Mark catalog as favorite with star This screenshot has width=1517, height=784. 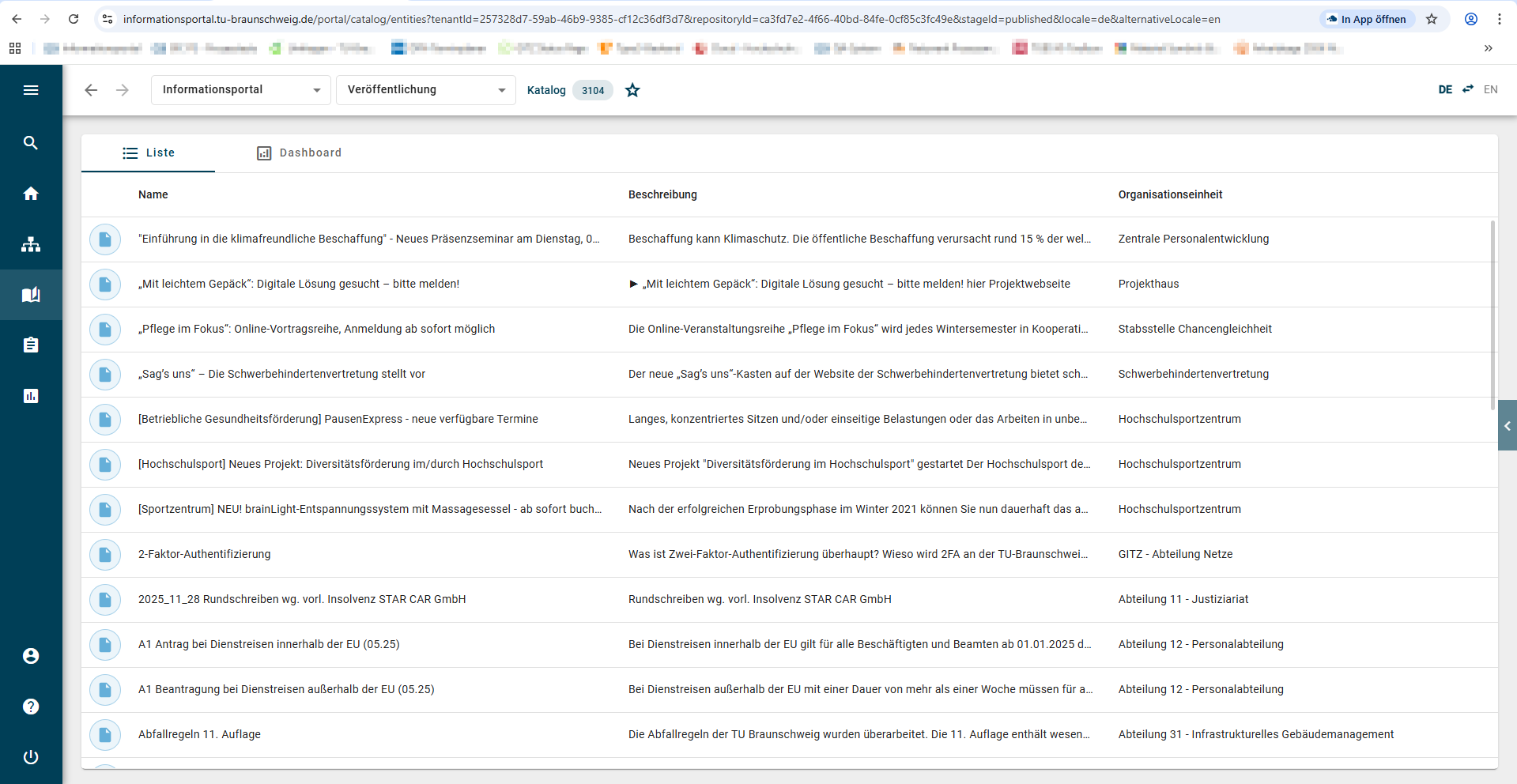632,90
